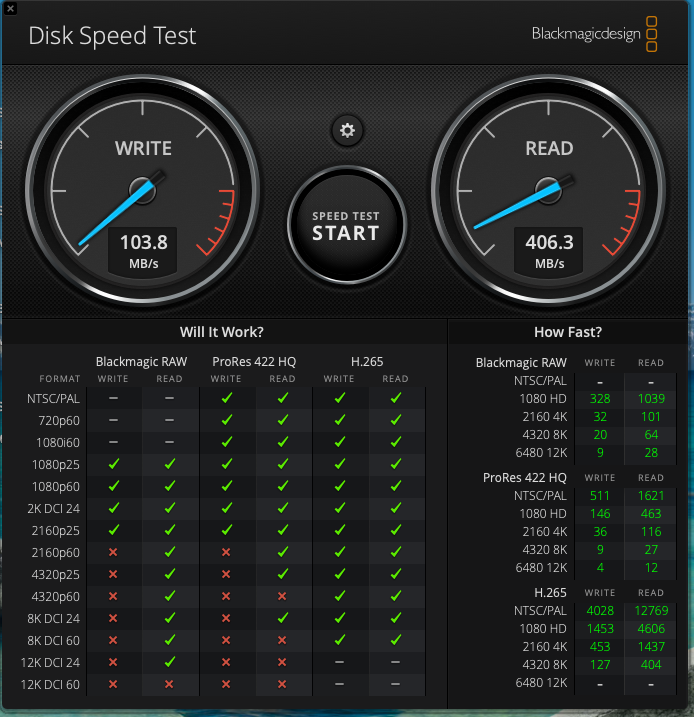Click Blackmagic RAW 6480 12K read value 28
This screenshot has height=717, width=694.
click(651, 453)
